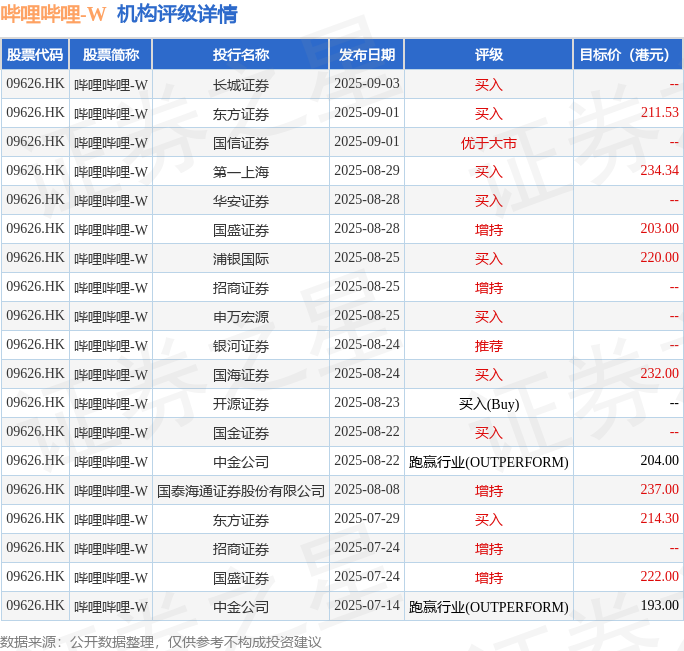Click 东方证券 dated 2025-07-29
The image size is (684, 651).
pyautogui.click(x=241, y=520)
